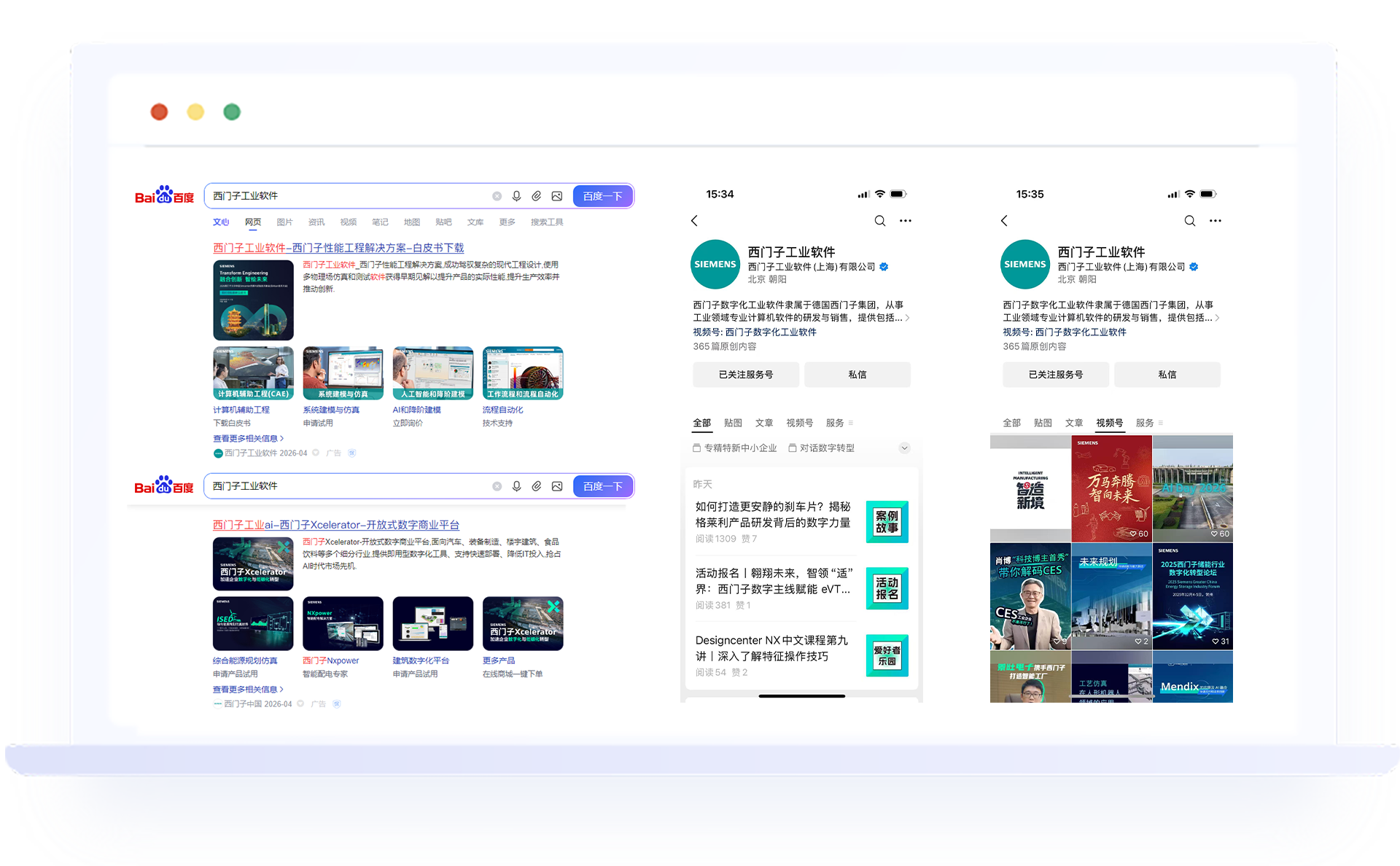This screenshot has width=1400, height=866.
Task: Open the 2025西门子储能行业数字化转型论坛 video thumbnail
Action: (x=1193, y=596)
